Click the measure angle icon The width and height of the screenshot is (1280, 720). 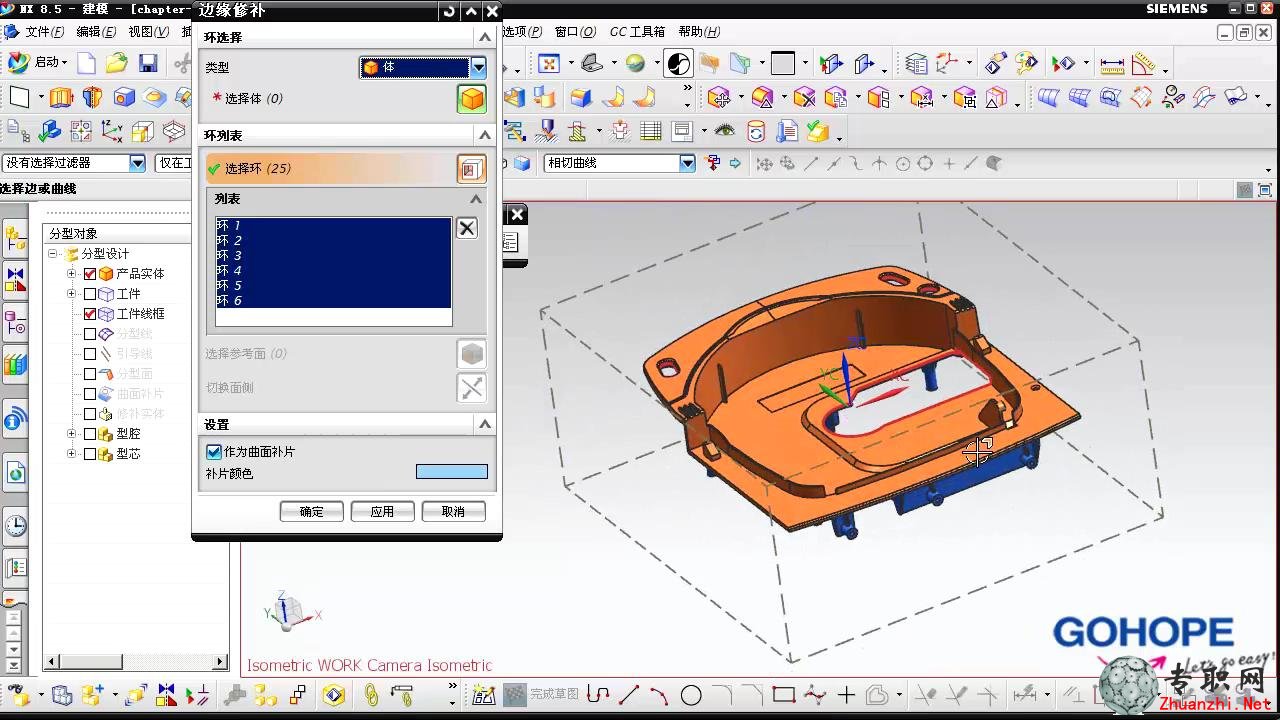(1143, 64)
